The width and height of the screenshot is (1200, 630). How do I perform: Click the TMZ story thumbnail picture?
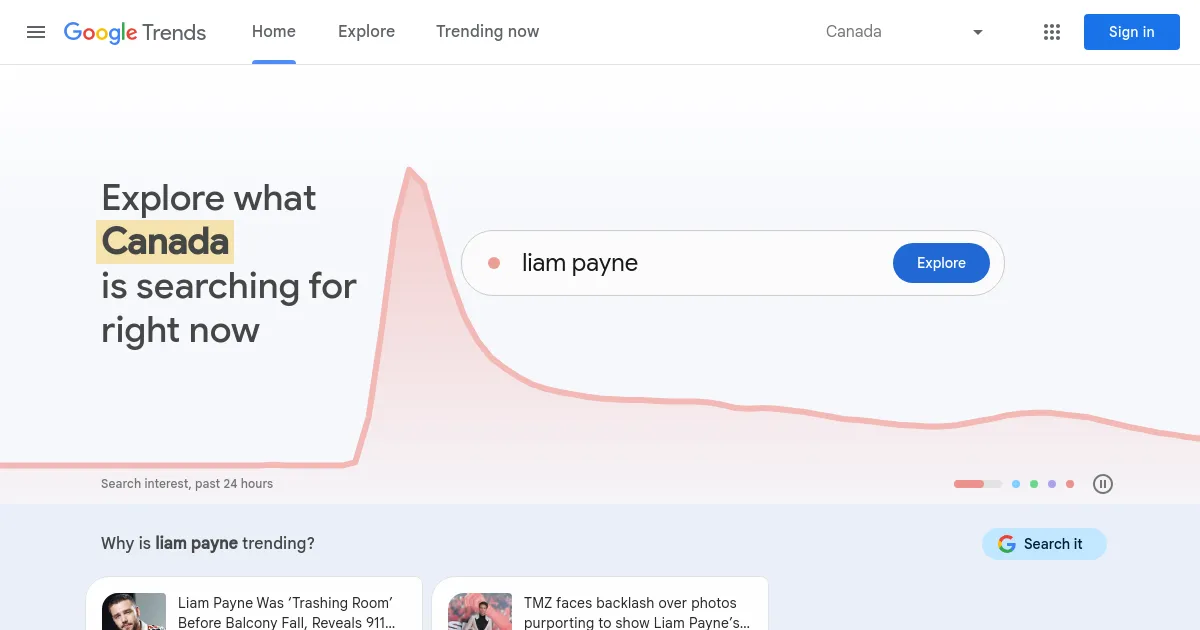(479, 611)
